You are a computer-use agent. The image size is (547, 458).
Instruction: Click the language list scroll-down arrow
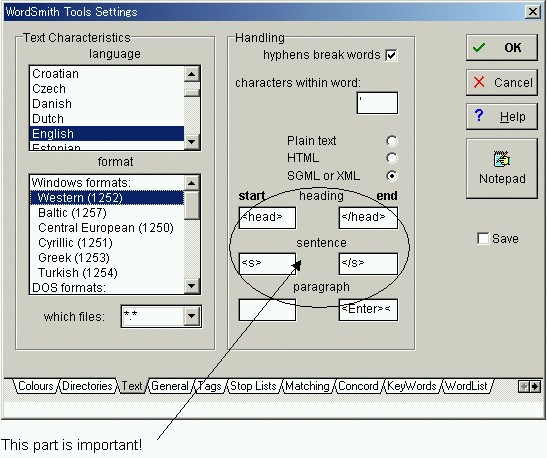click(192, 142)
